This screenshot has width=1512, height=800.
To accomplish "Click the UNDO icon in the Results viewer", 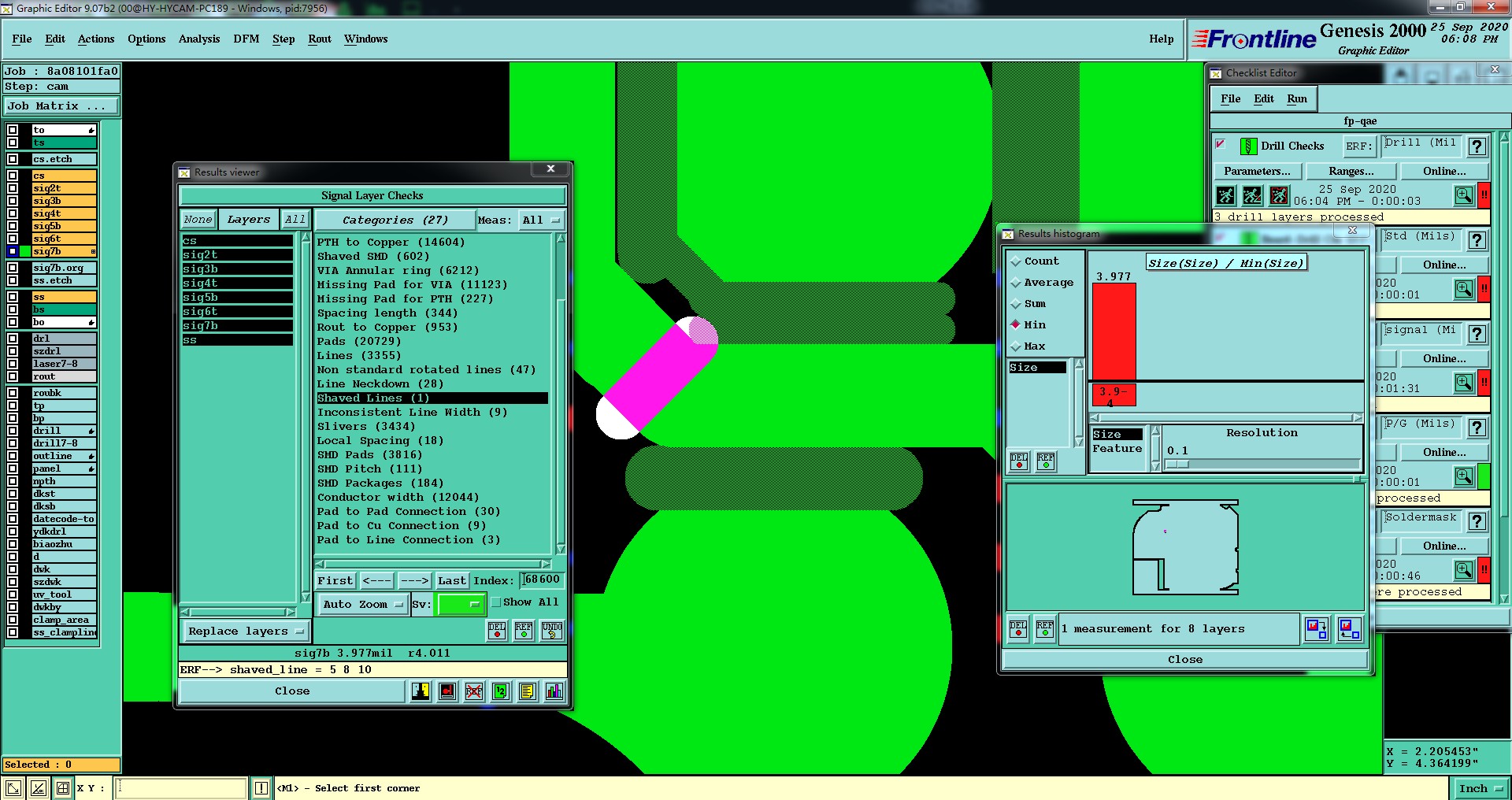I will [552, 630].
